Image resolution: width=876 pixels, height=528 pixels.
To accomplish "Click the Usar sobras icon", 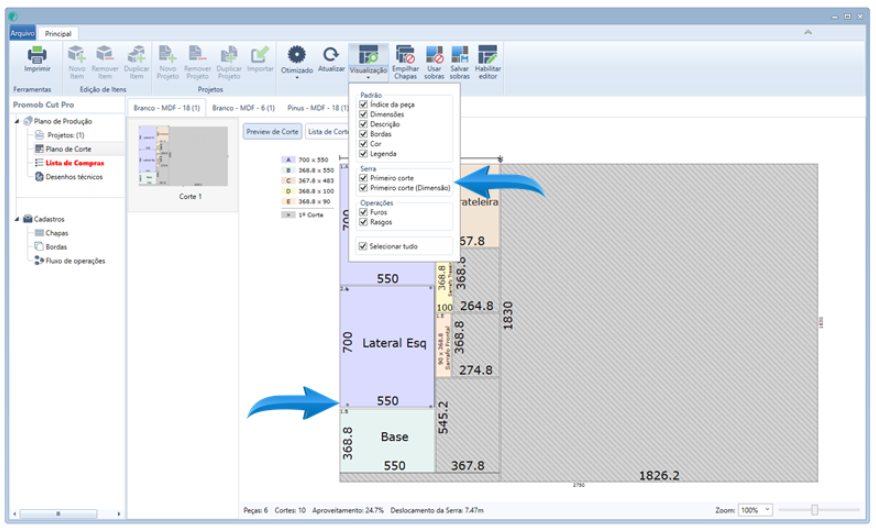I will 434,54.
